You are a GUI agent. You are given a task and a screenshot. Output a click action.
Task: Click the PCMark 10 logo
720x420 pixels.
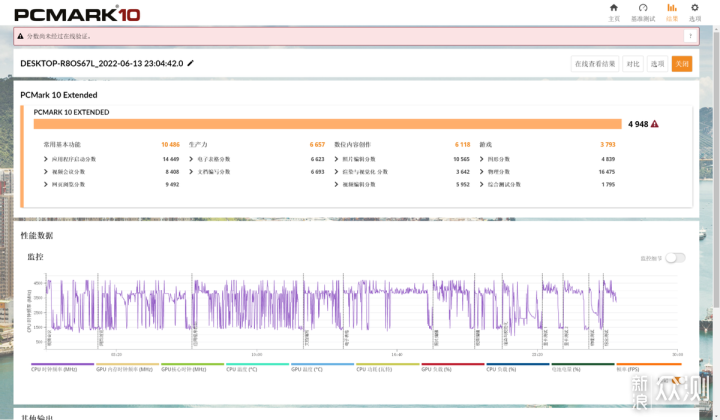click(77, 14)
